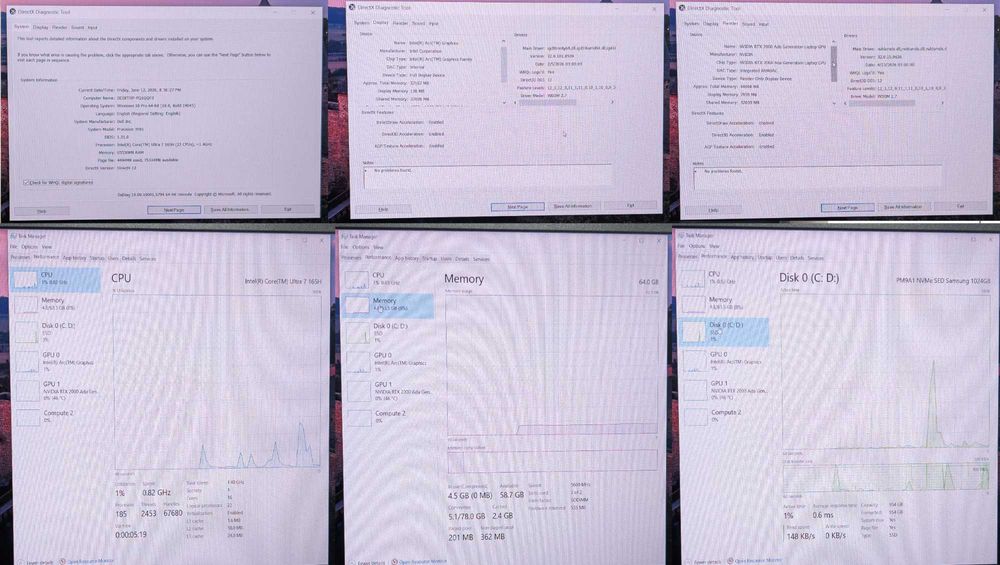Select Disk 0 graph thumbnail in Memory-view Task Manager
Viewport: 1000px width, 565px height.
(x=357, y=333)
